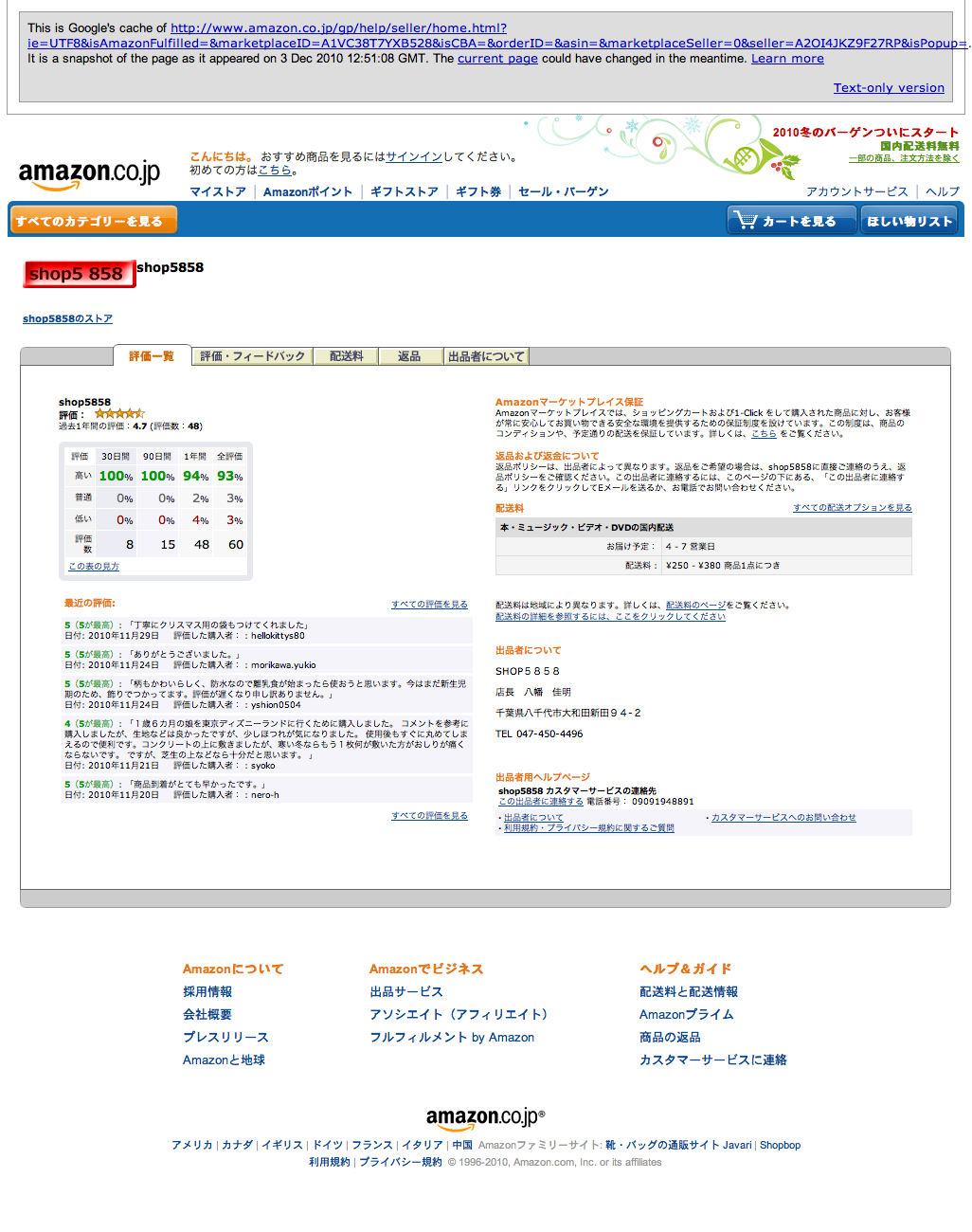Screen dimensions: 972x1232
Task: Click the 一部の商品、注文方法を除く link
Action: tap(904, 158)
